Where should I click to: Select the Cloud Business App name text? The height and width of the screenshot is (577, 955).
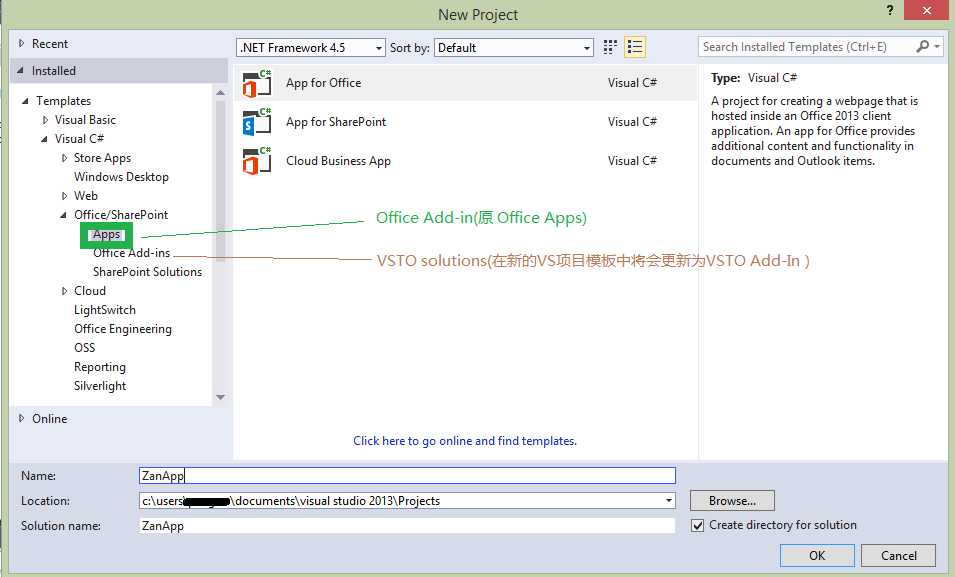[x=339, y=161]
